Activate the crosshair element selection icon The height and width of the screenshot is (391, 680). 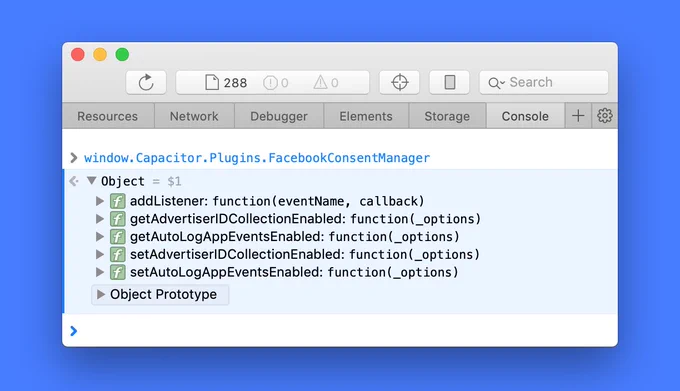tap(399, 82)
